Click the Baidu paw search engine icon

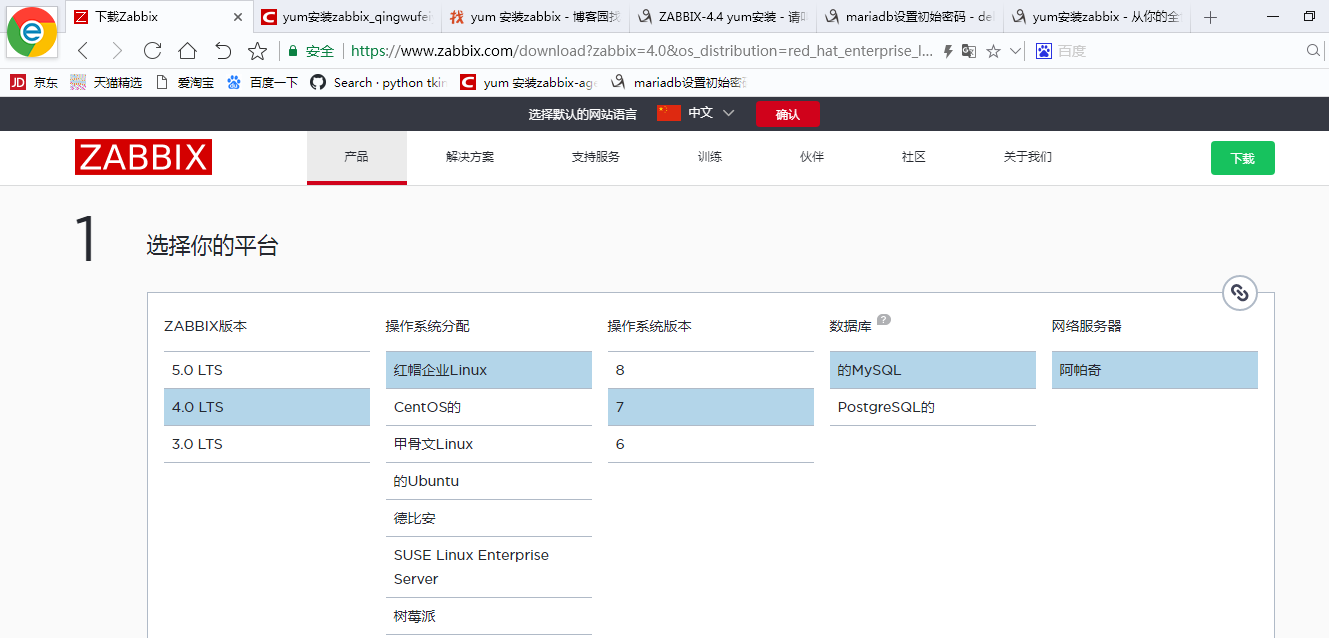tap(1044, 51)
